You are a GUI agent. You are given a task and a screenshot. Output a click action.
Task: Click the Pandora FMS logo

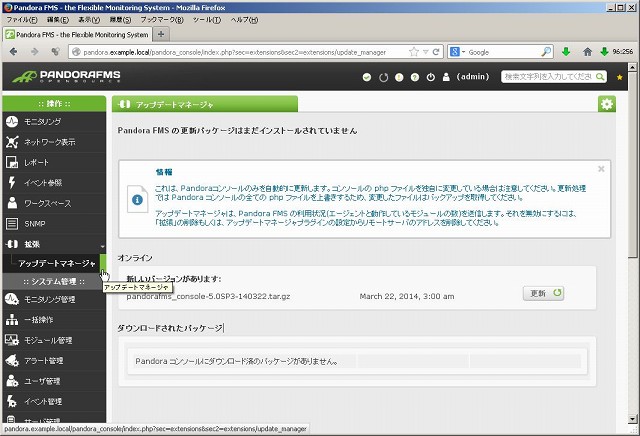click(66, 76)
